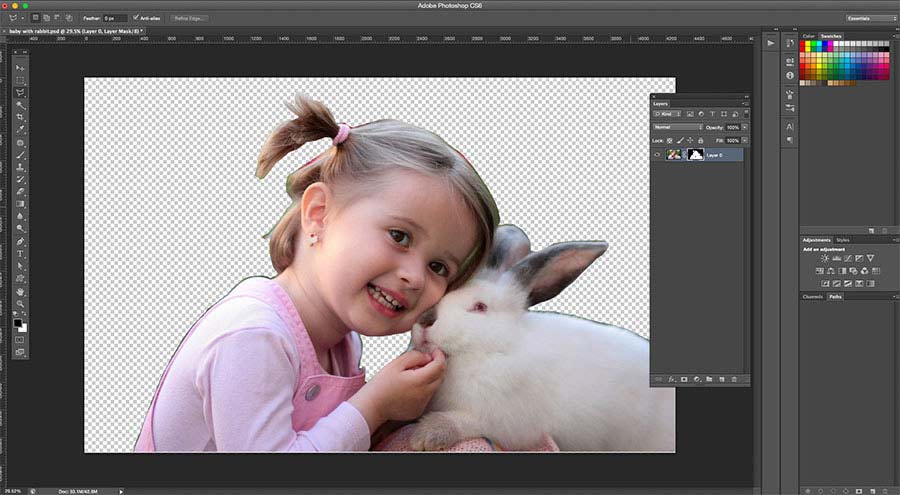This screenshot has width=900, height=495.
Task: Select the Hand tool
Action: tap(20, 291)
